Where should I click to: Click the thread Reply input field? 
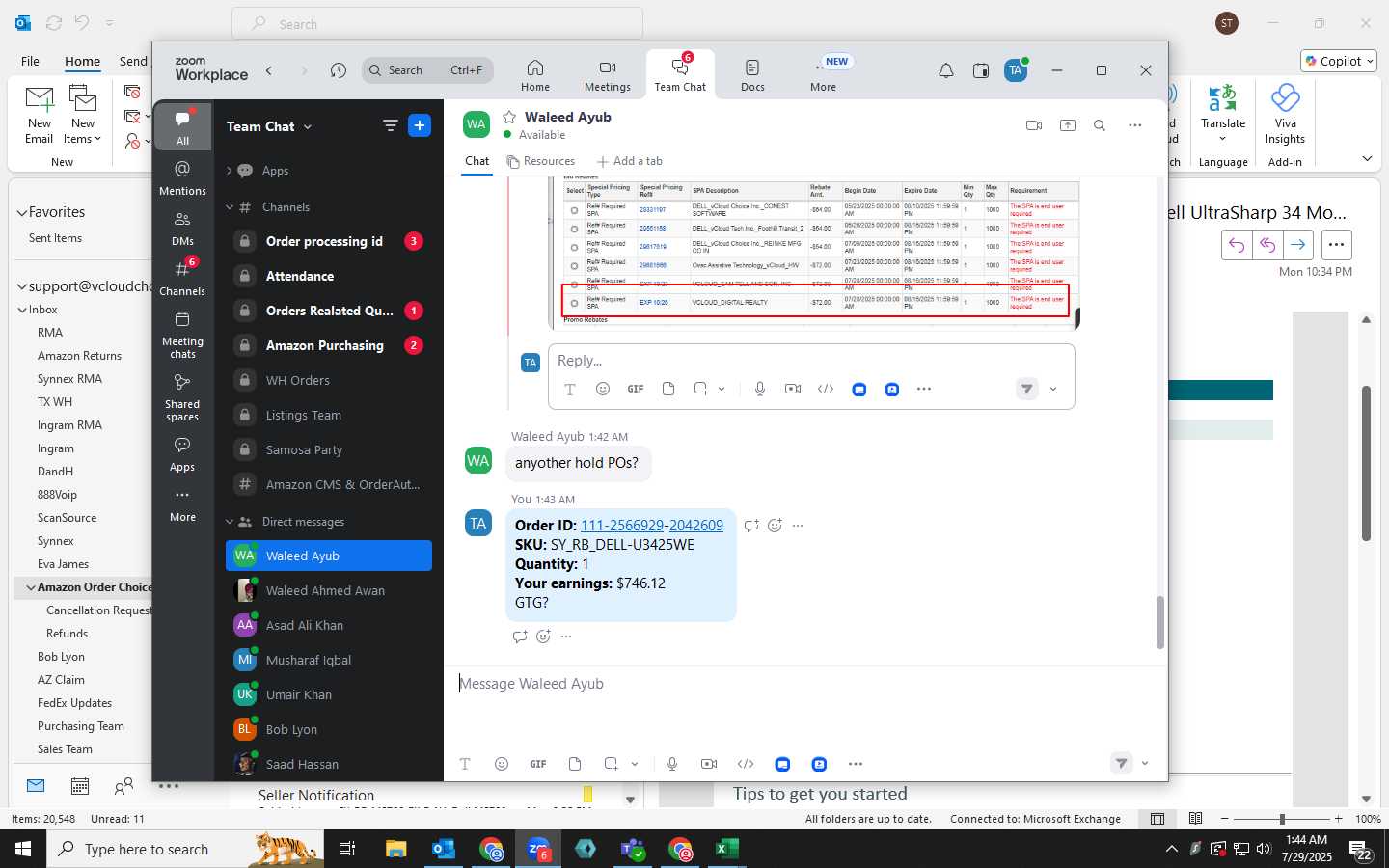coord(811,361)
